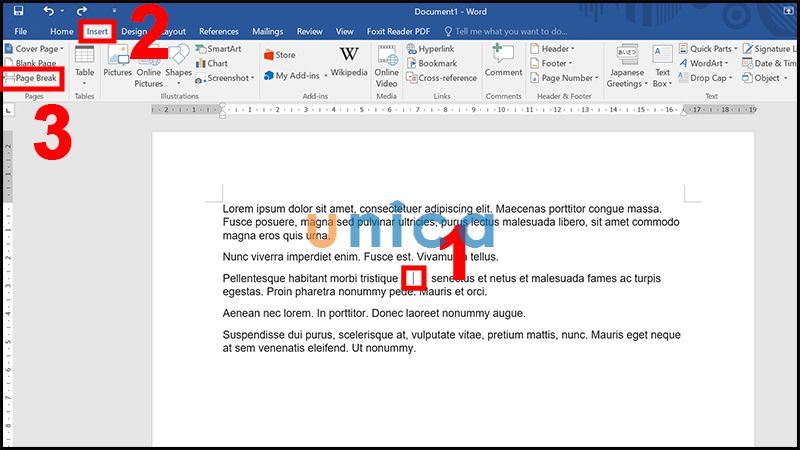Image resolution: width=800 pixels, height=450 pixels.
Task: Open the Office Store
Action: (280, 55)
